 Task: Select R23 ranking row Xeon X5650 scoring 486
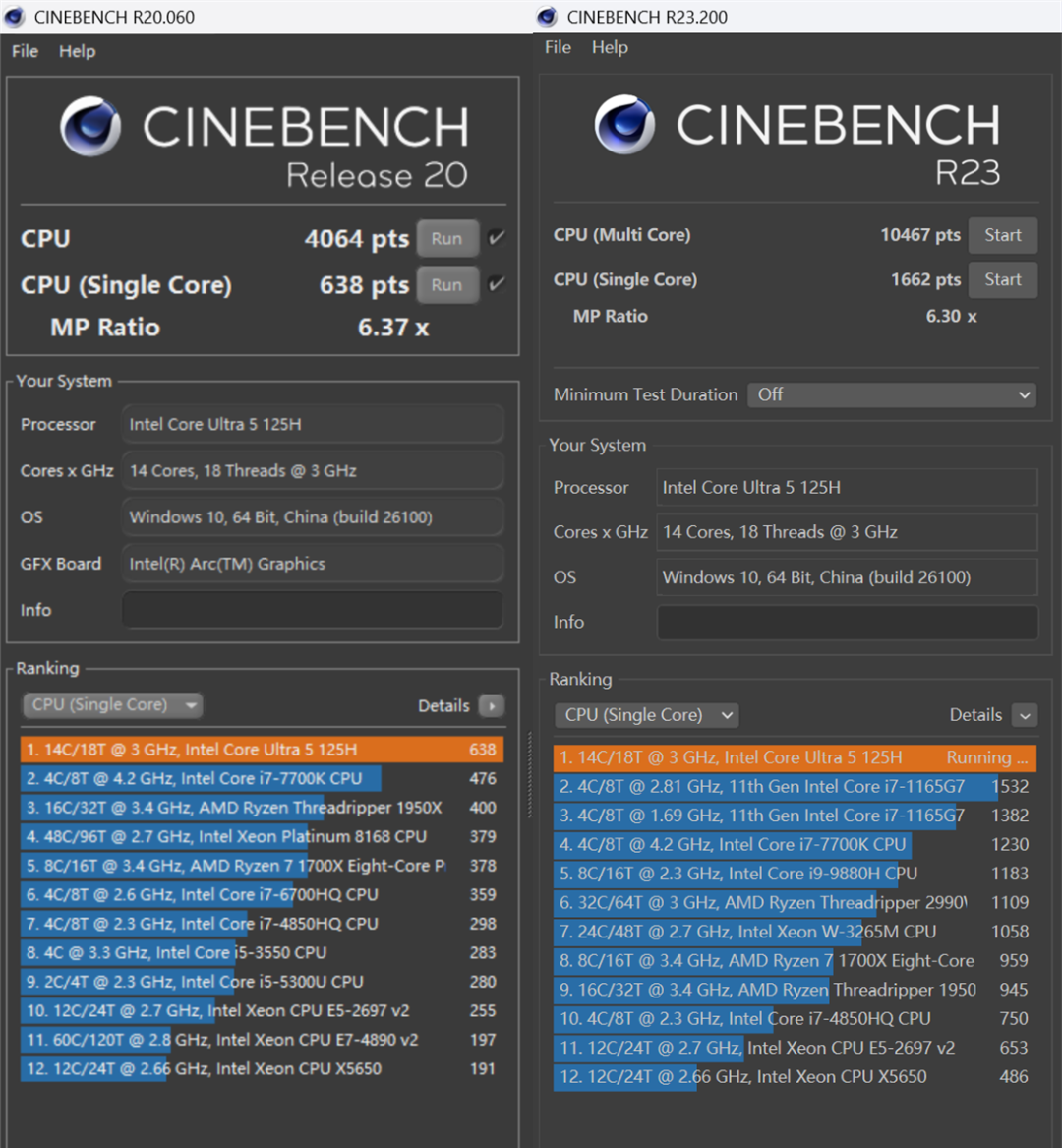pos(795,1077)
